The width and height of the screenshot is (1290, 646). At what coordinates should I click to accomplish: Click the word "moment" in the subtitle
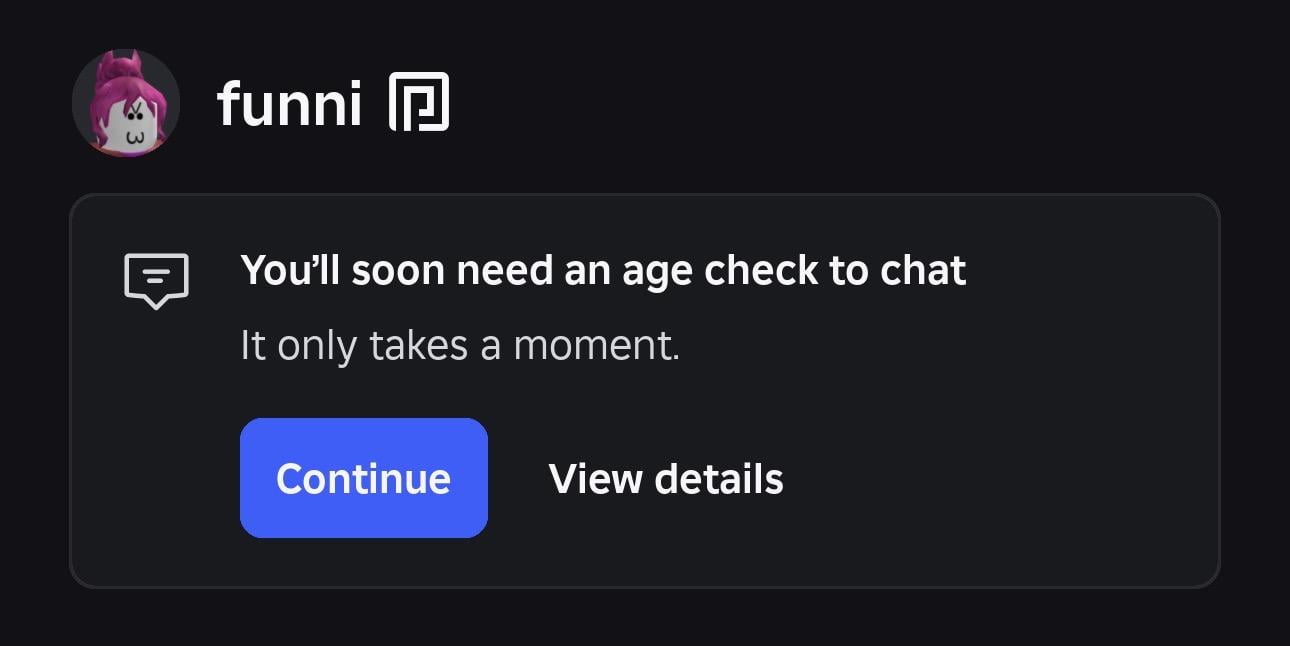[592, 347]
